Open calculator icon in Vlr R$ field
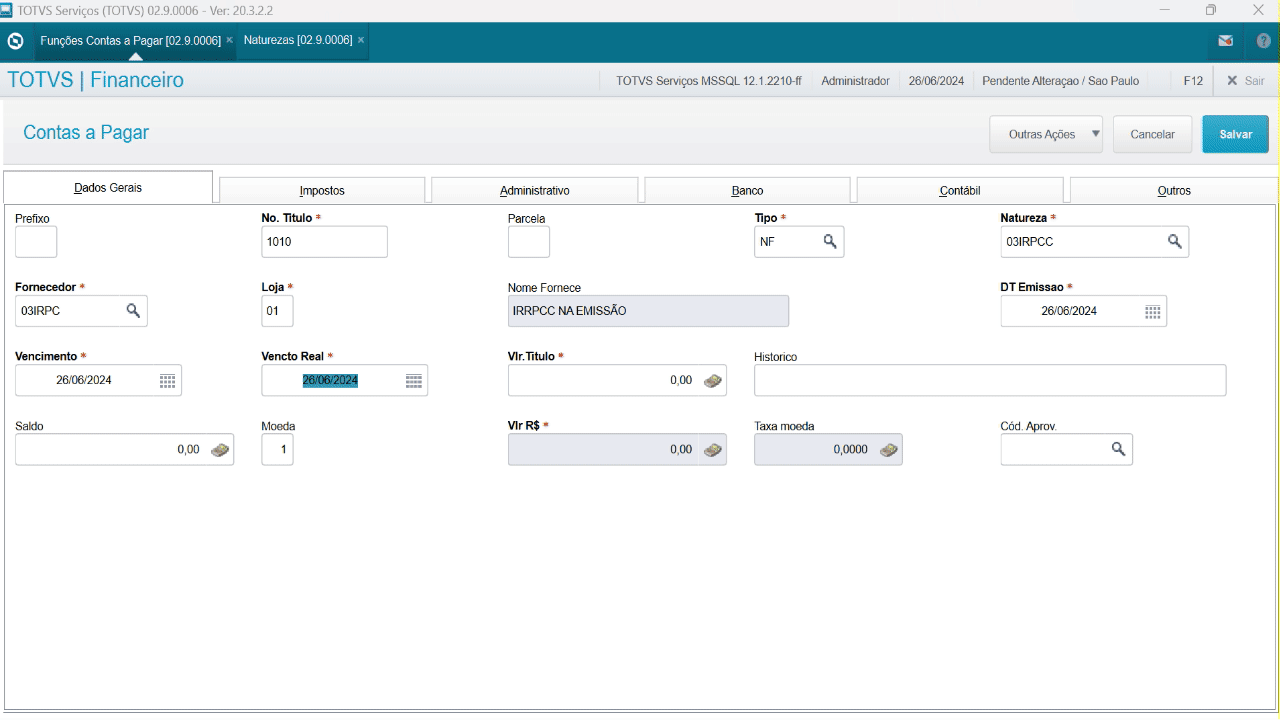This screenshot has width=1280, height=720. [713, 450]
